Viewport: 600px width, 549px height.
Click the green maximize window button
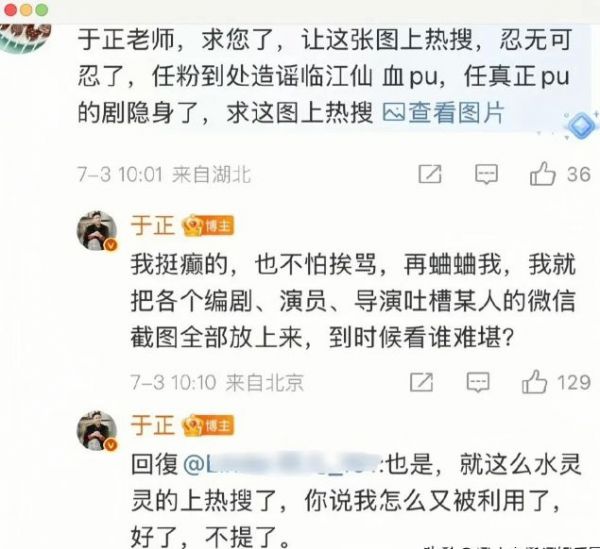[x=42, y=10]
